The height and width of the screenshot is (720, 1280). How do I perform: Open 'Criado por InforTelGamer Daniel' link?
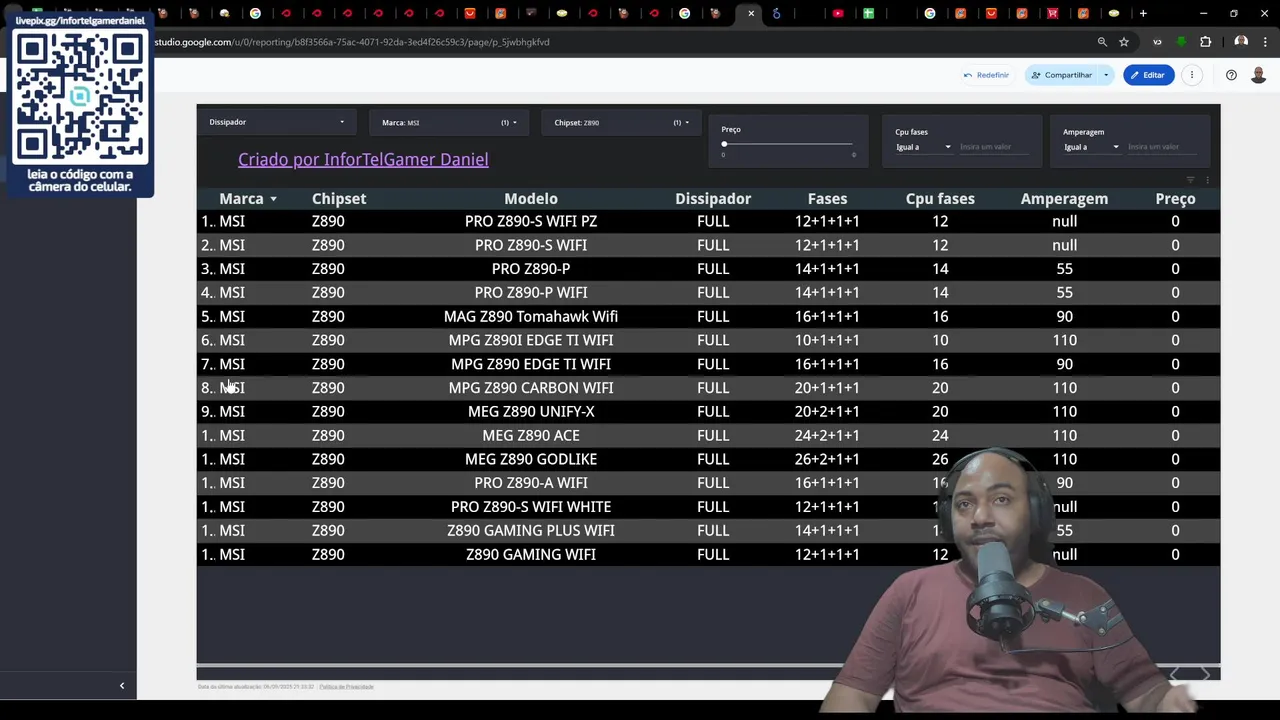[363, 159]
